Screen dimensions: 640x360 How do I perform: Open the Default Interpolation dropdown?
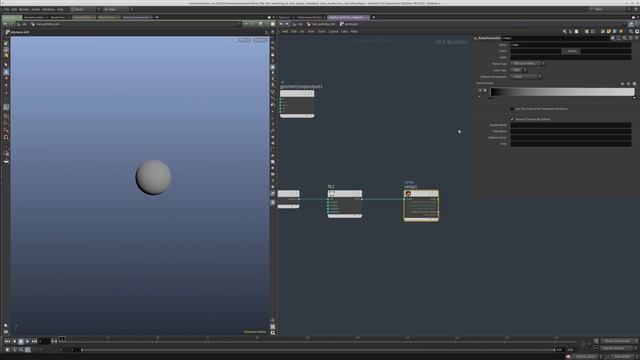coord(527,77)
